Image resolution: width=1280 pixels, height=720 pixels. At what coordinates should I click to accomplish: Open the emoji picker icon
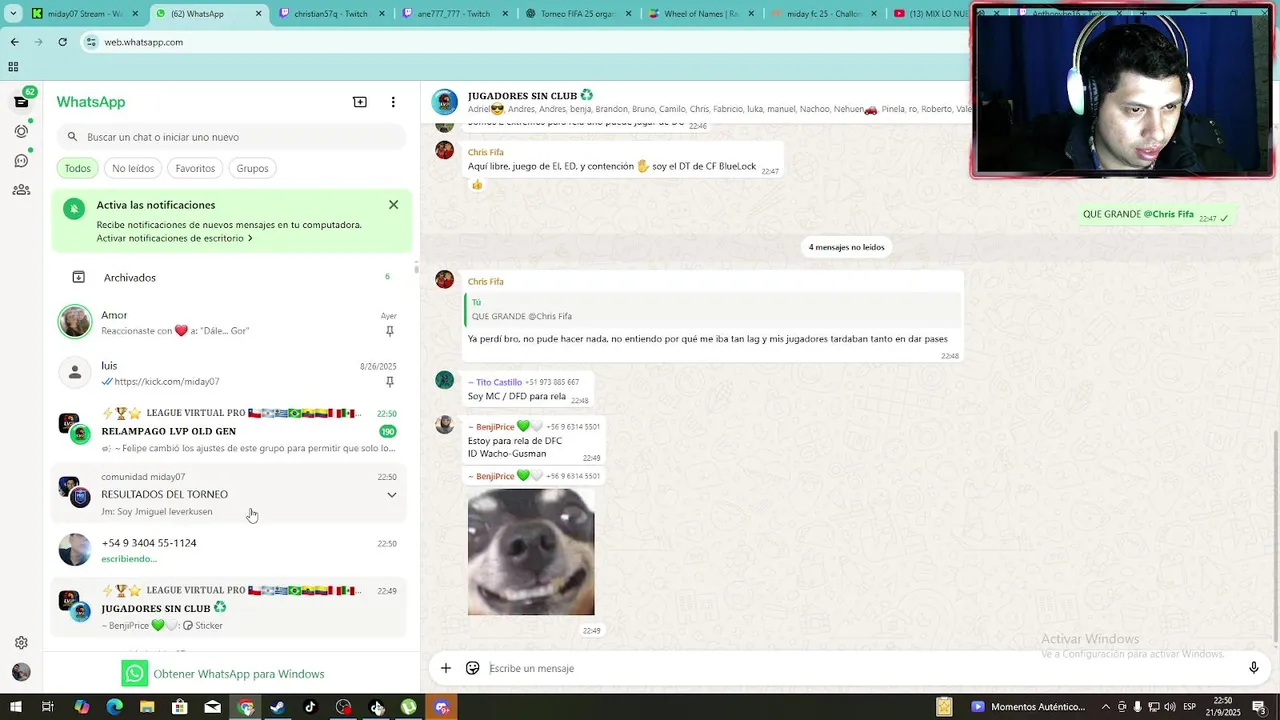(473, 668)
